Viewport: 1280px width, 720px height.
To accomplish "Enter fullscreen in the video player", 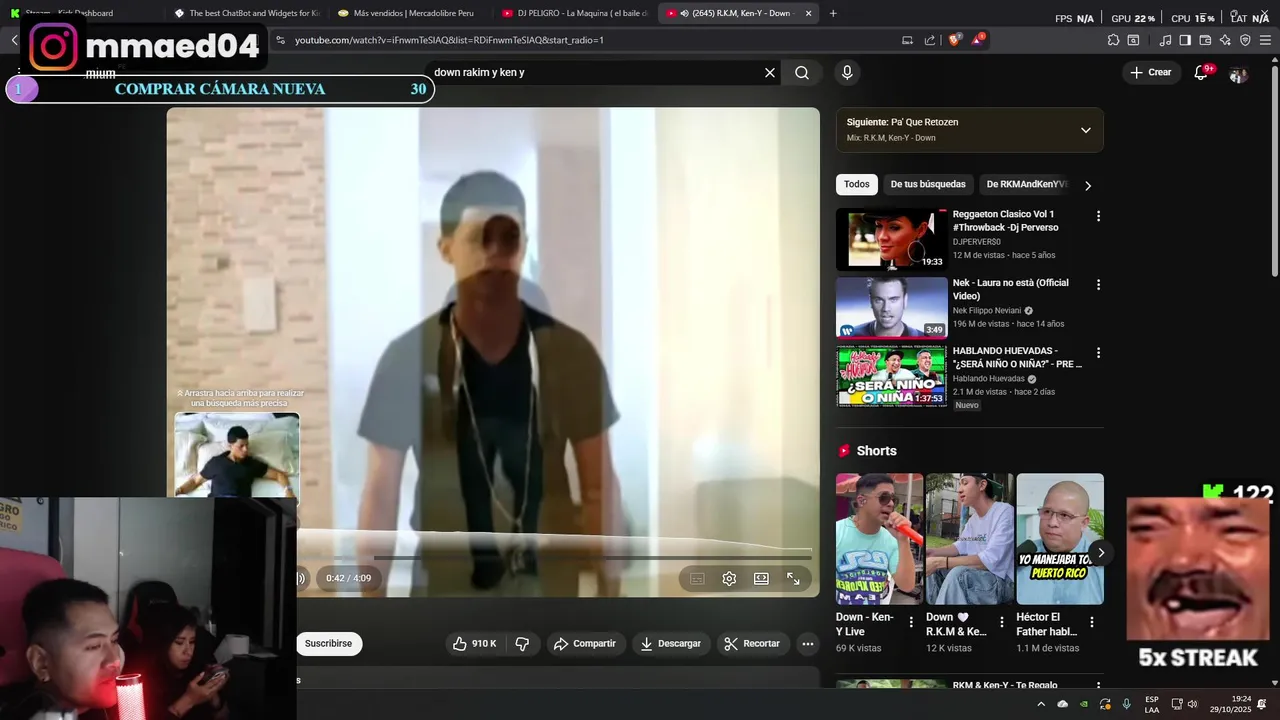I will tap(793, 578).
